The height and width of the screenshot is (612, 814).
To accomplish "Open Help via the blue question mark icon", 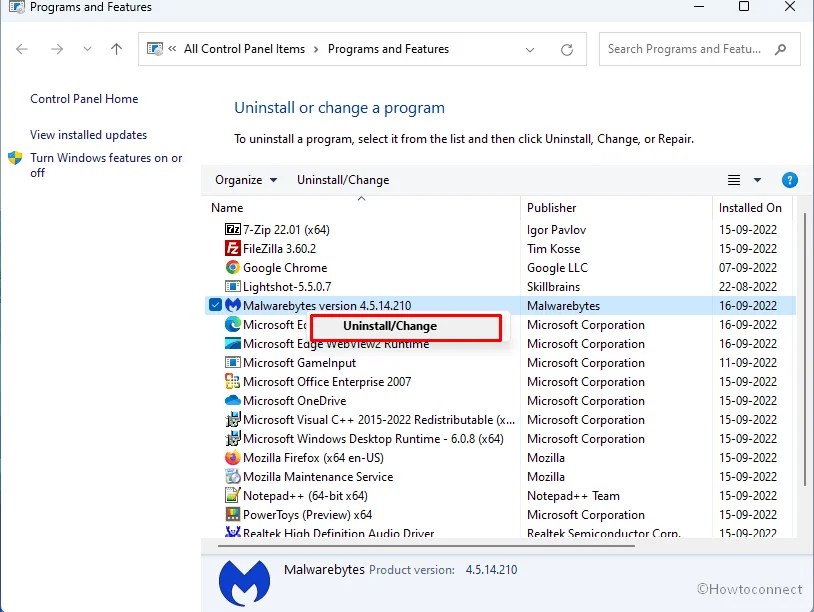I will [790, 180].
